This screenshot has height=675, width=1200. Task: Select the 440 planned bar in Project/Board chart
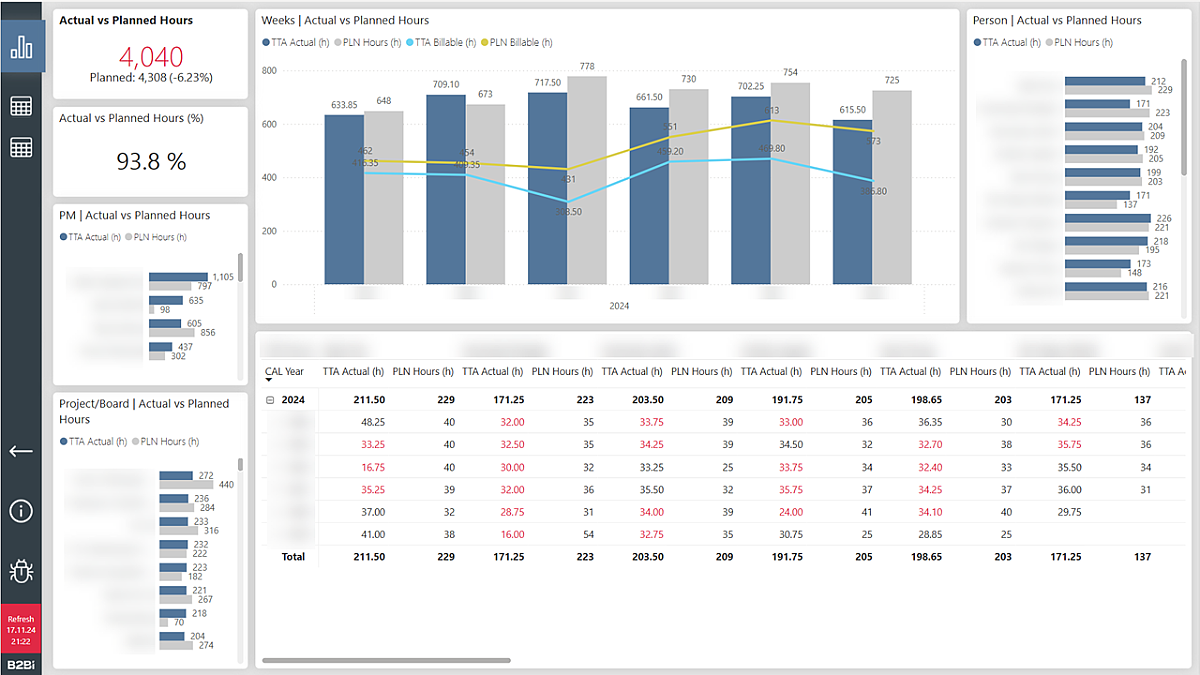coord(186,484)
